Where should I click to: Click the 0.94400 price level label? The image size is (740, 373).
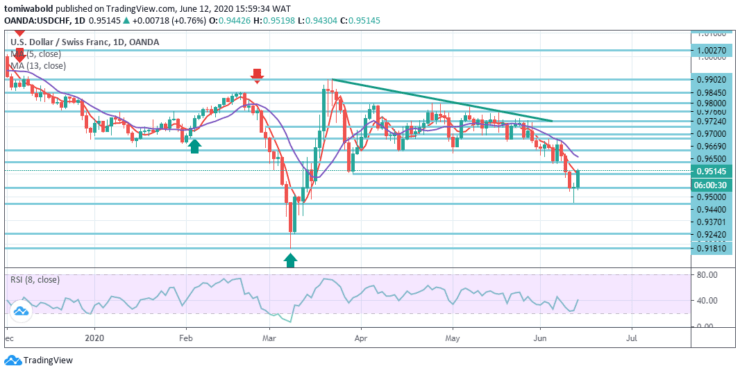tap(713, 209)
